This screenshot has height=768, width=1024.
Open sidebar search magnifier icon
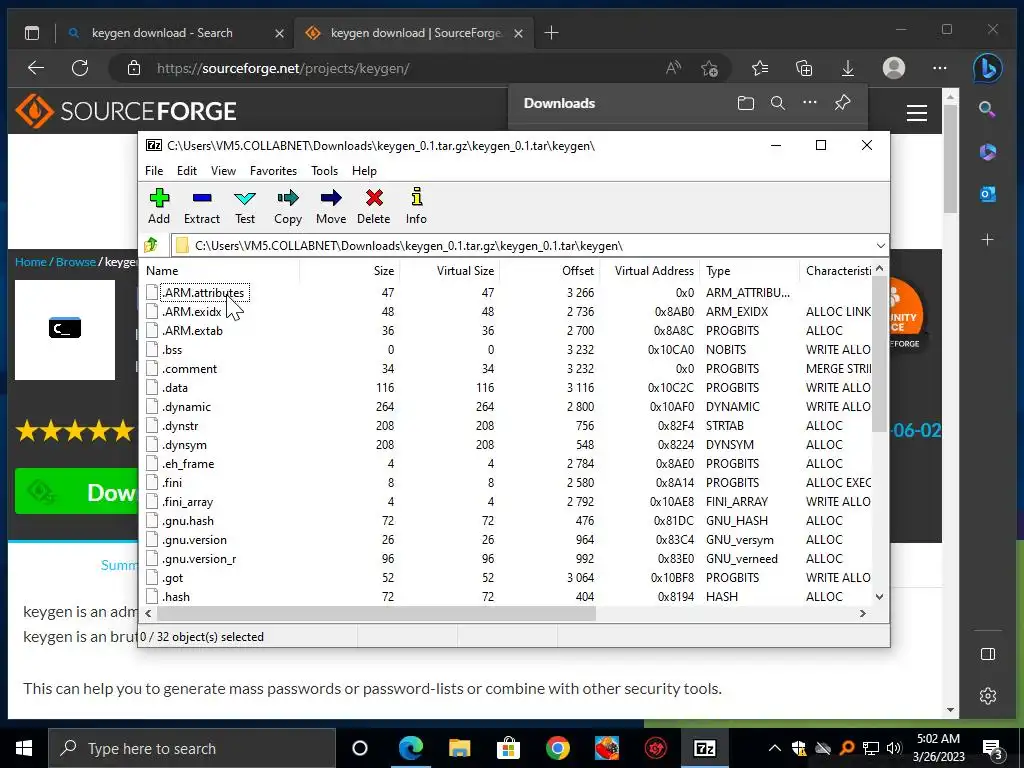coord(987,109)
